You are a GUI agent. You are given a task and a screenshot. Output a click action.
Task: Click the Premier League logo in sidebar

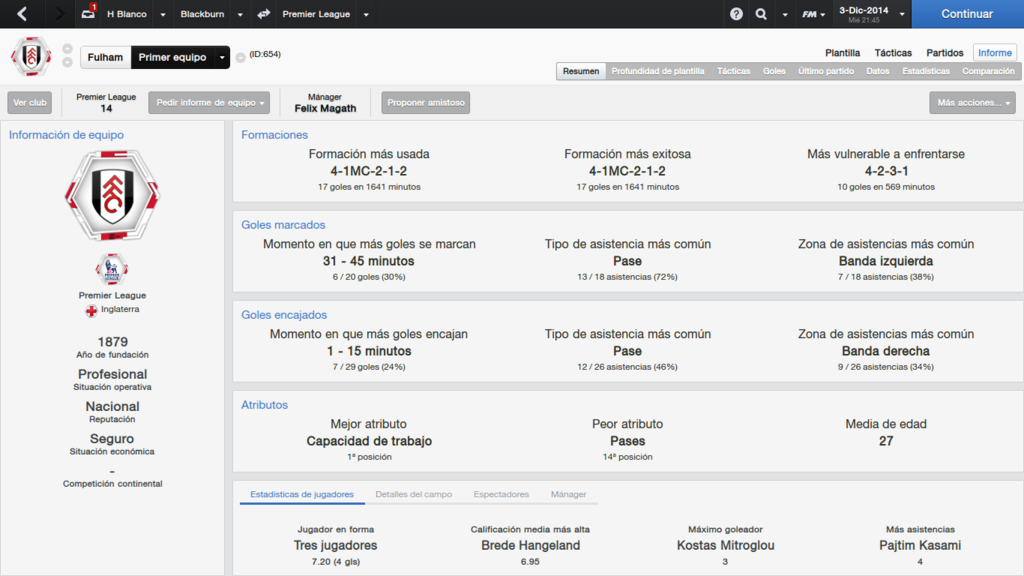click(x=112, y=268)
